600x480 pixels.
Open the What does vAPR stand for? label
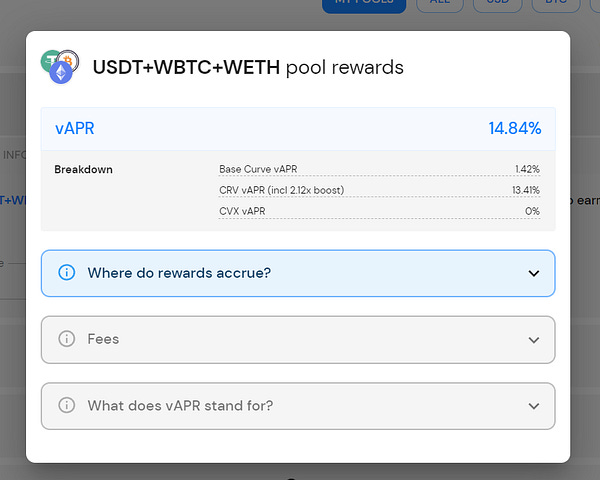180,405
